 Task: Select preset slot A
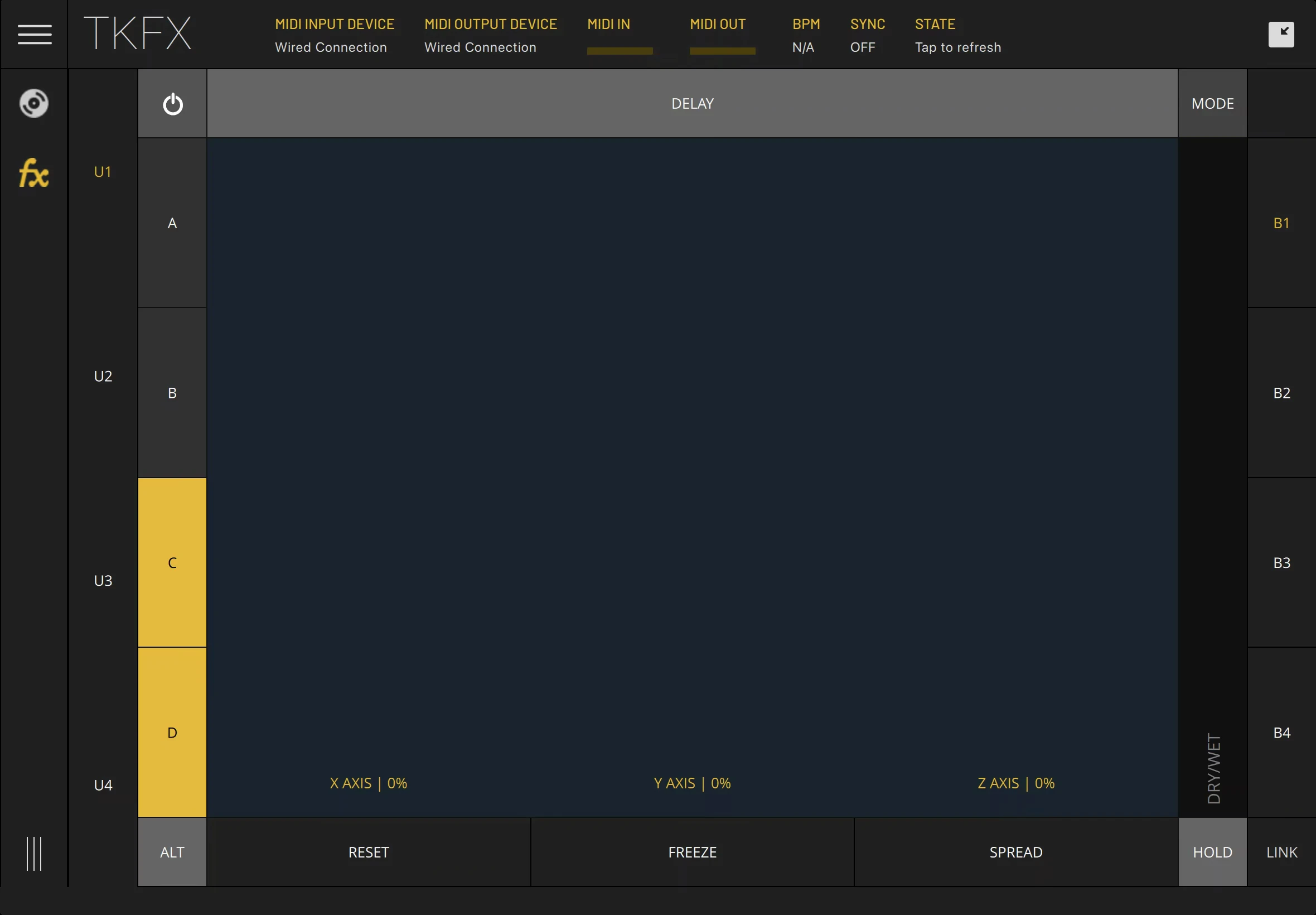[172, 223]
